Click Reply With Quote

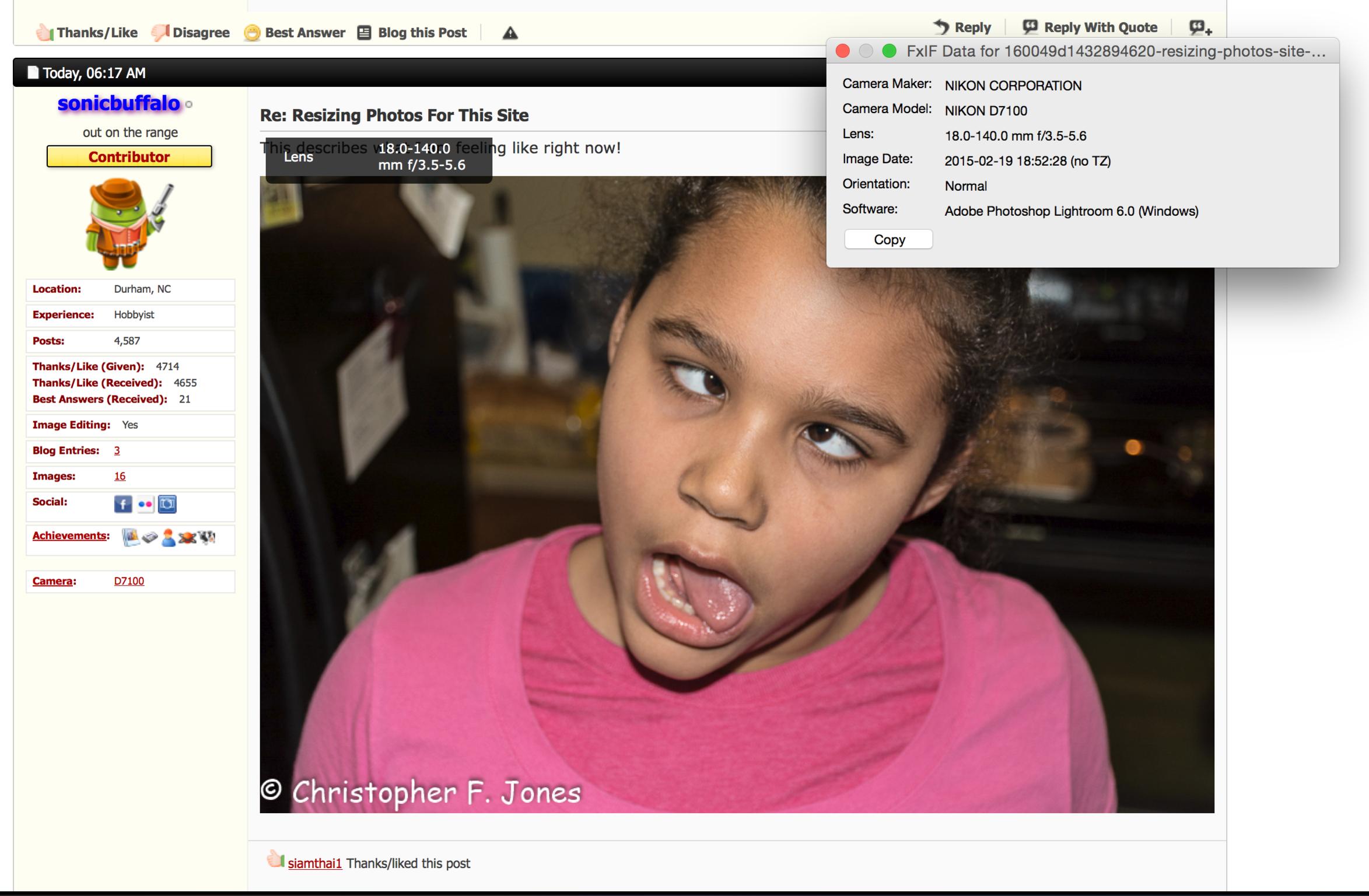point(1090,27)
